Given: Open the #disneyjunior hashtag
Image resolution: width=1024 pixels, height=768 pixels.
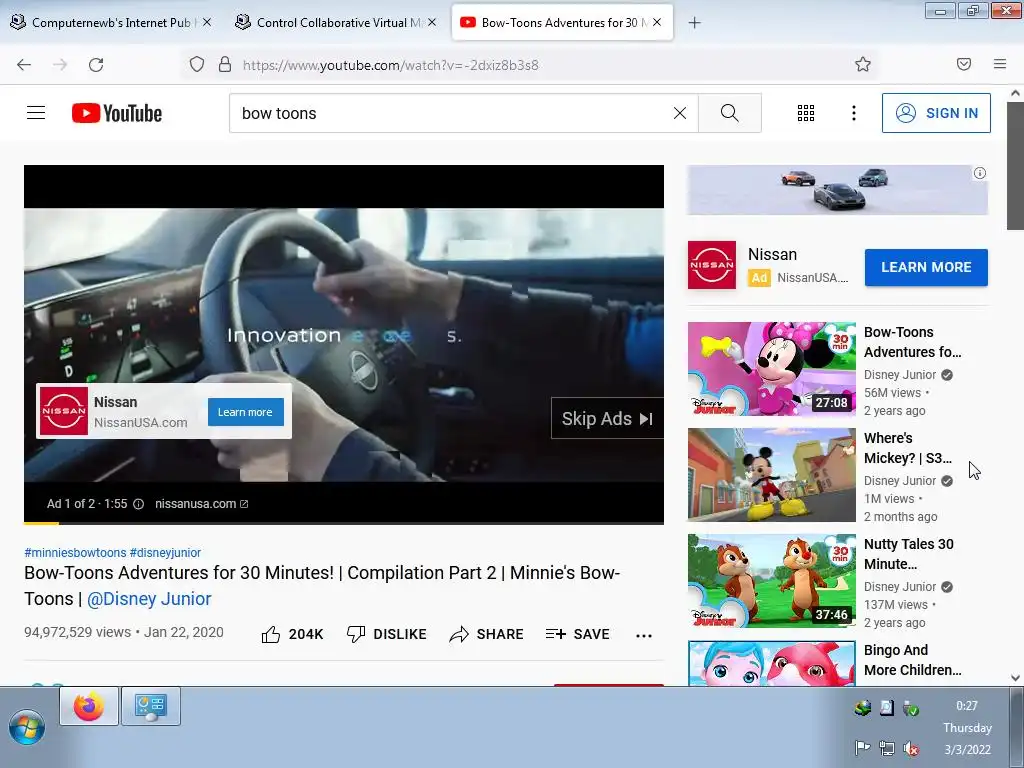Looking at the screenshot, I should (x=165, y=552).
